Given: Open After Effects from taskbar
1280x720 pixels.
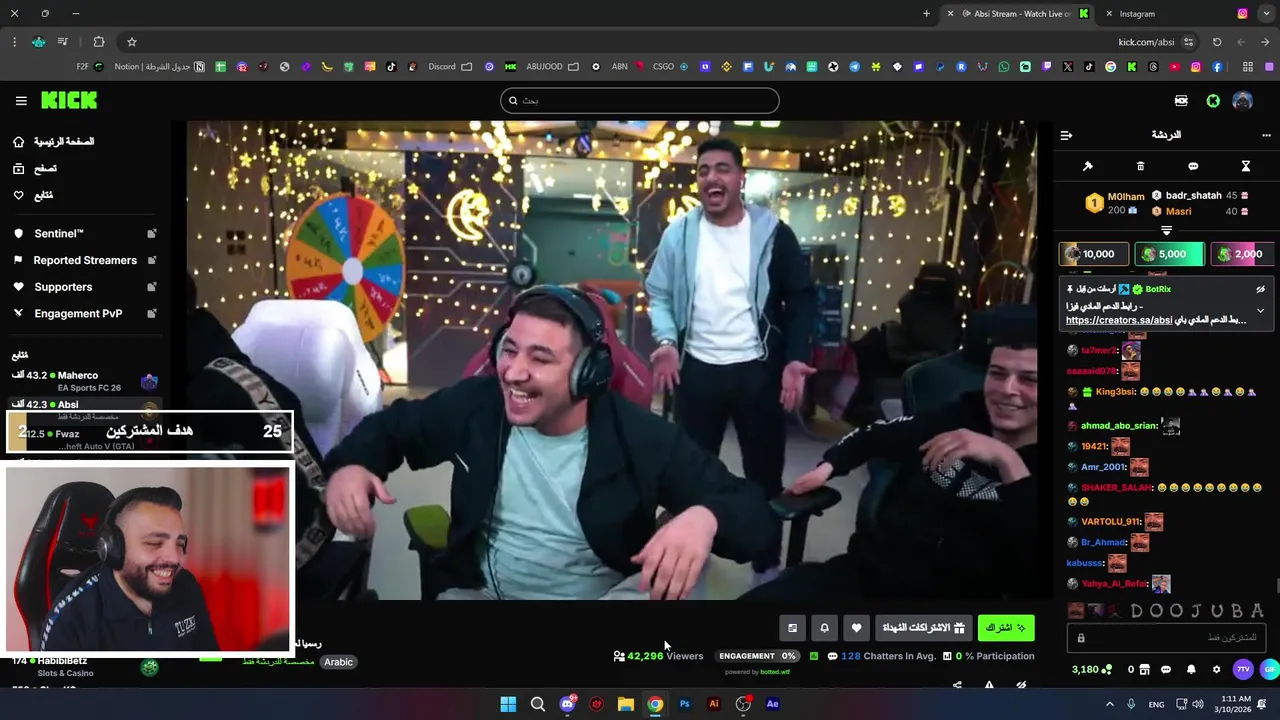Looking at the screenshot, I should 772,704.
